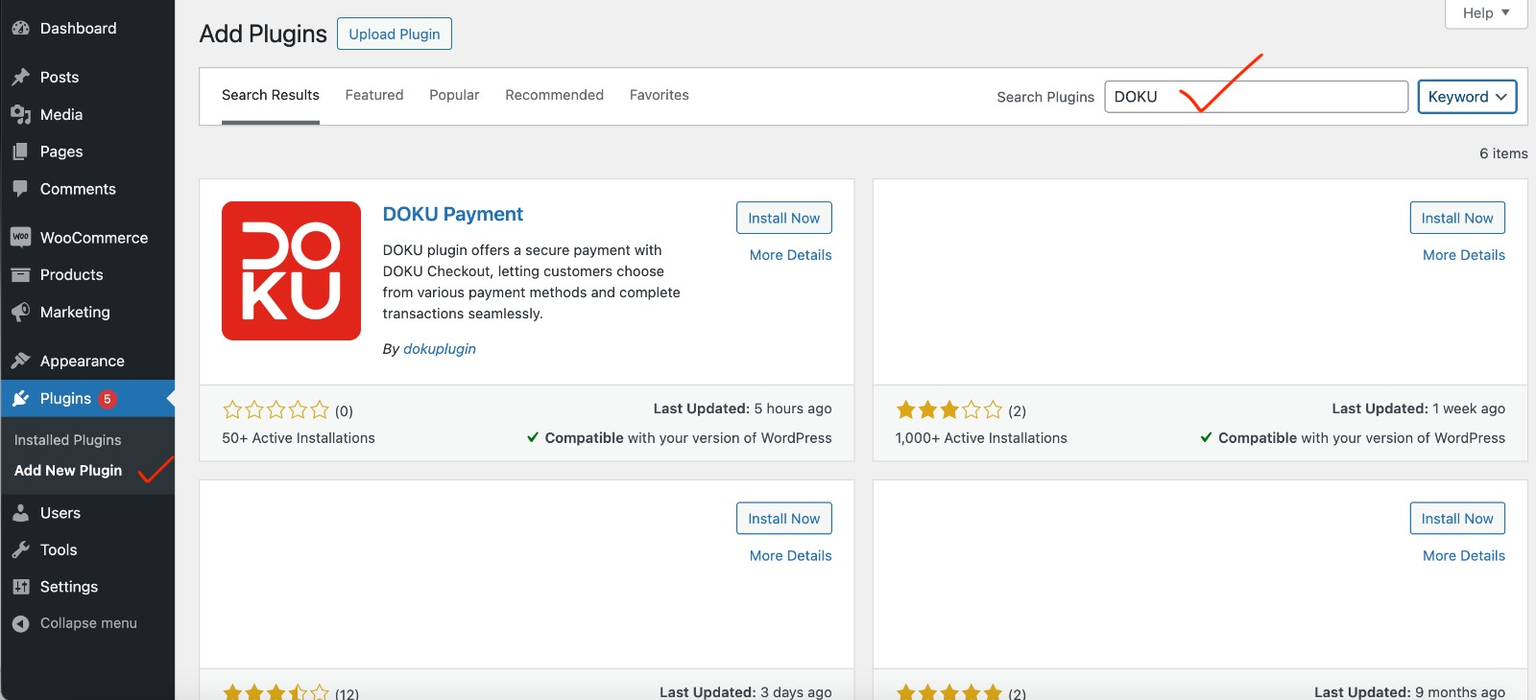The width and height of the screenshot is (1536, 700).
Task: More Details for plugin updated 1 week ago
Action: click(x=1463, y=255)
